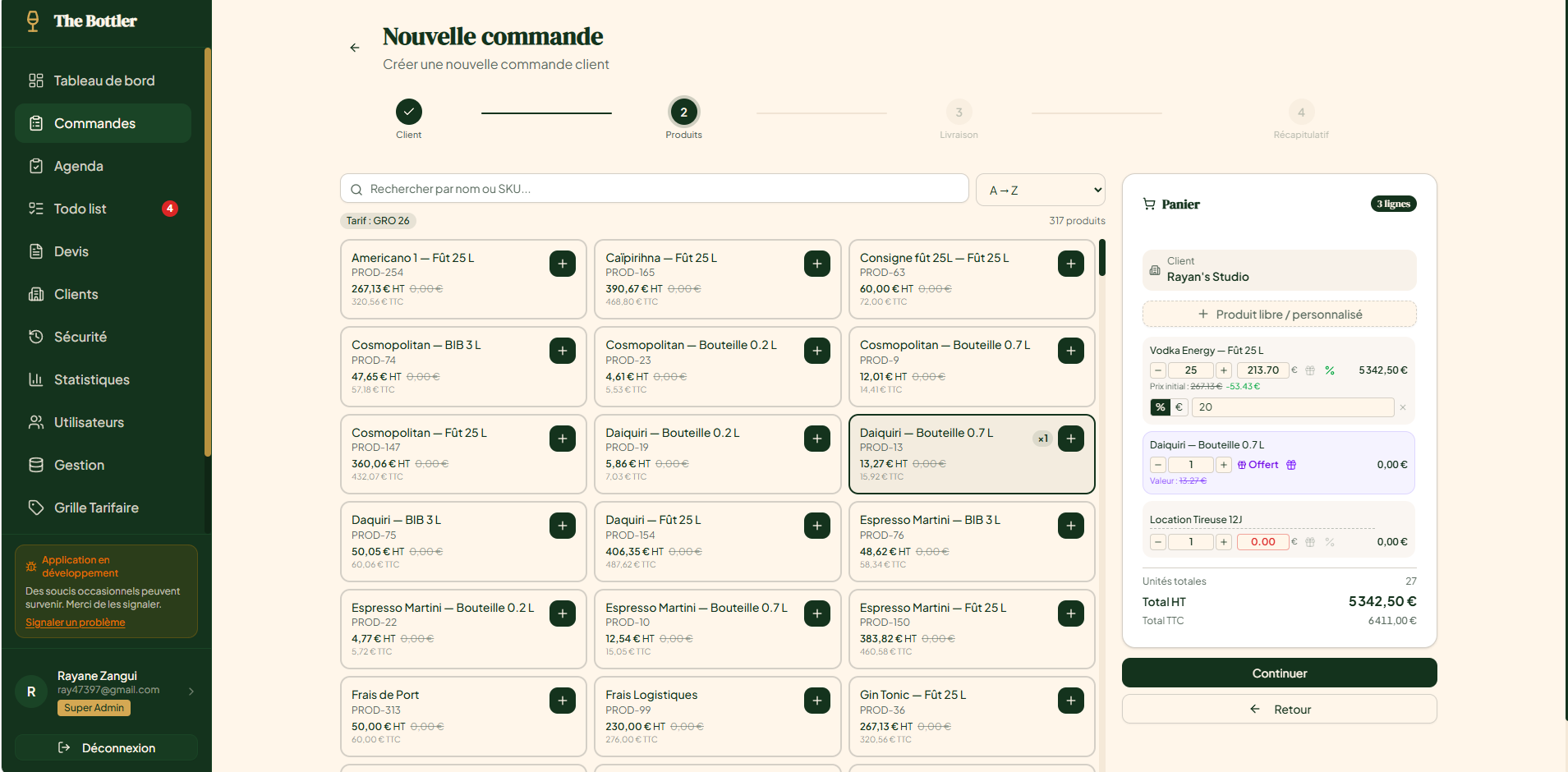Add Cosmopolitan BIB 3 L to cart
Screen dimensions: 1568x772
tap(563, 351)
